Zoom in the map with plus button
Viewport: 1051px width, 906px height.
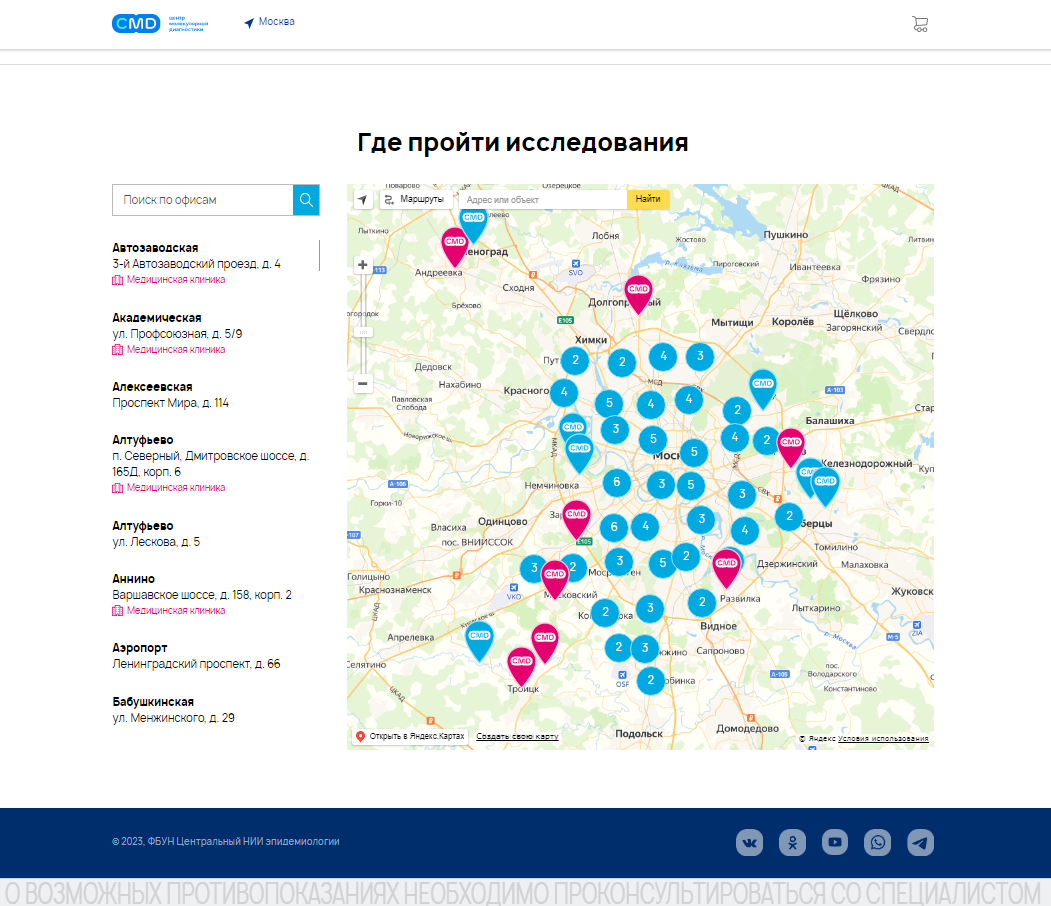pyautogui.click(x=363, y=265)
